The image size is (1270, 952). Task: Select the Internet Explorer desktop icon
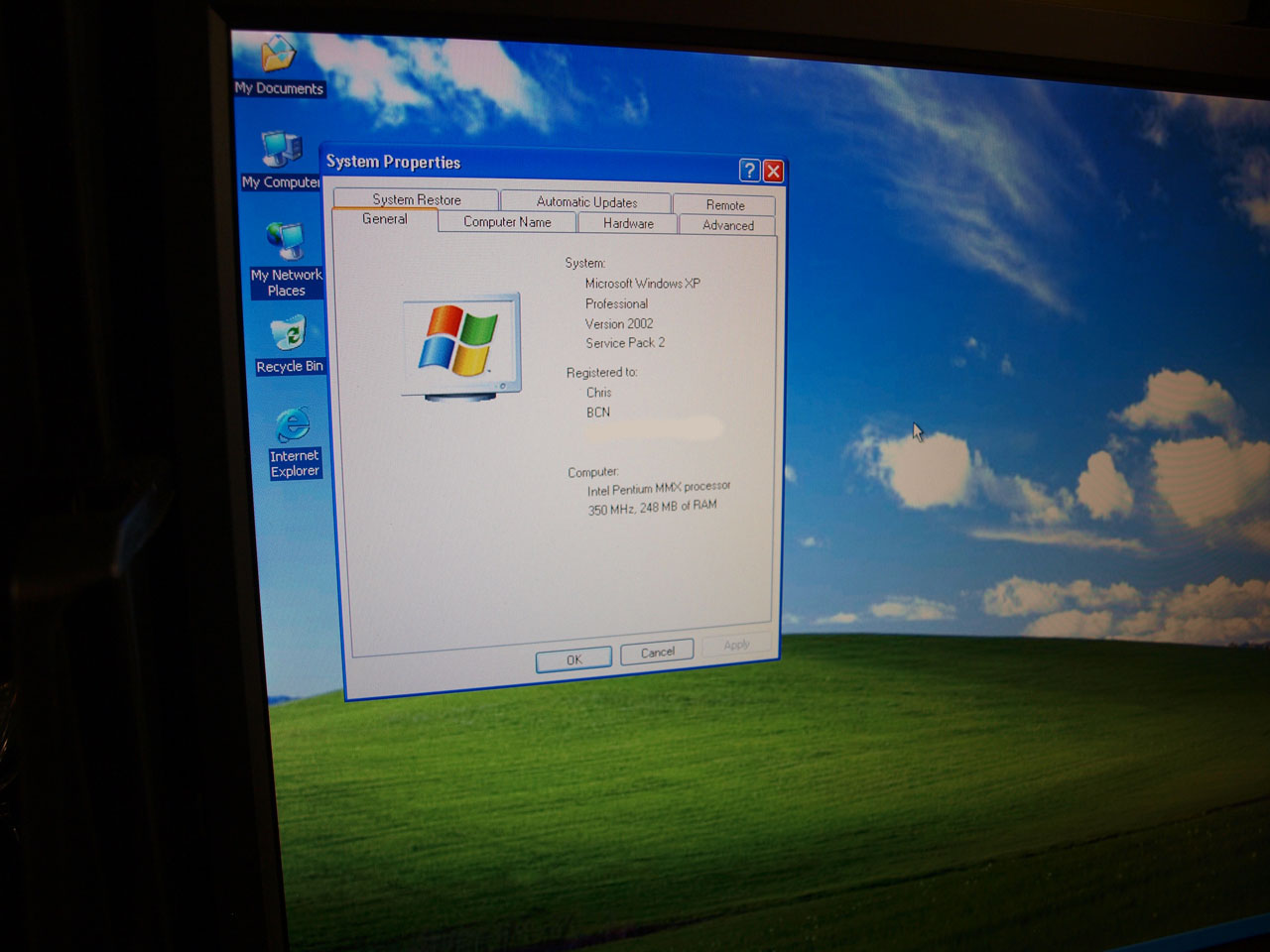tap(295, 443)
